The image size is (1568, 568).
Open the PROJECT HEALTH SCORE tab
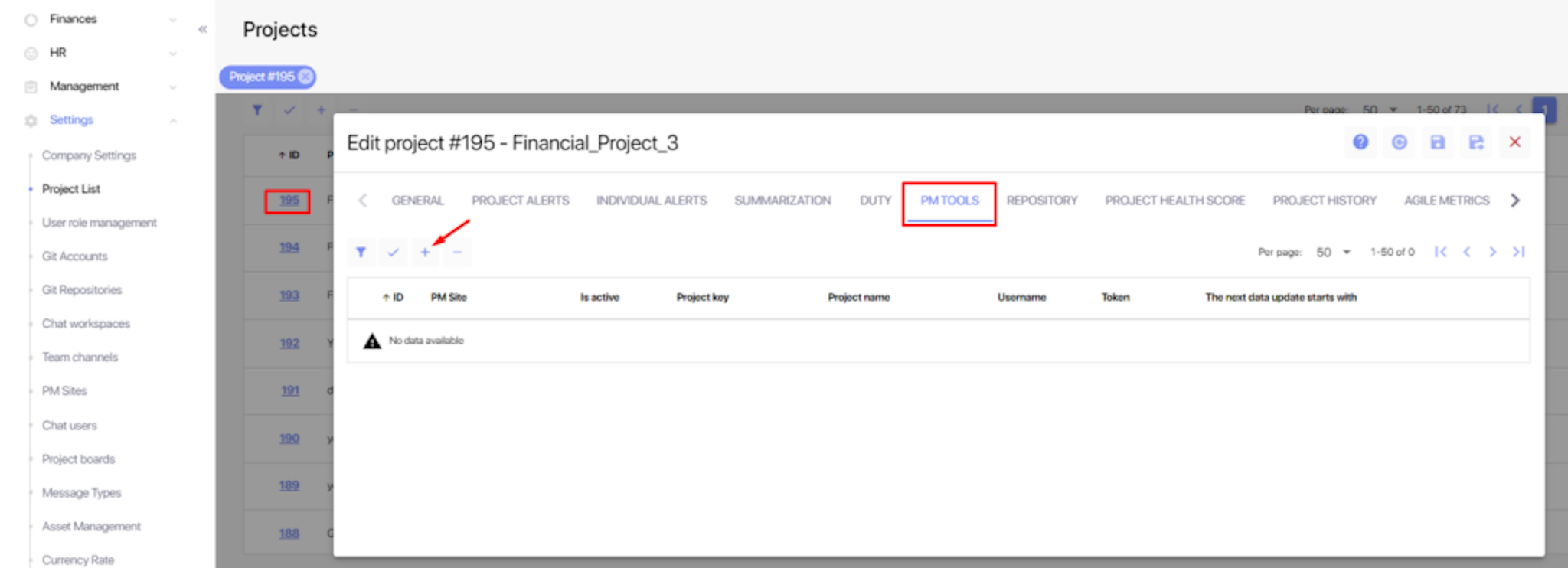click(1175, 201)
